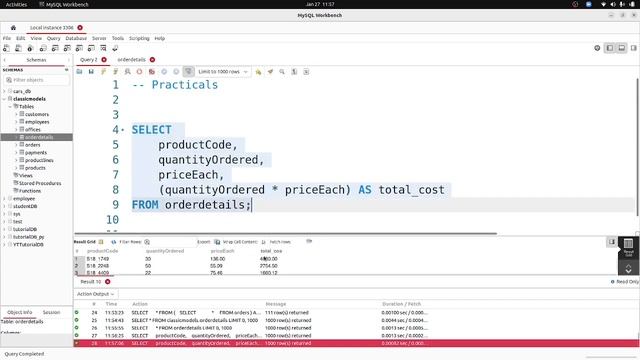Click the Result Grid form icon
The height and width of the screenshot is (360, 640).
point(101,242)
